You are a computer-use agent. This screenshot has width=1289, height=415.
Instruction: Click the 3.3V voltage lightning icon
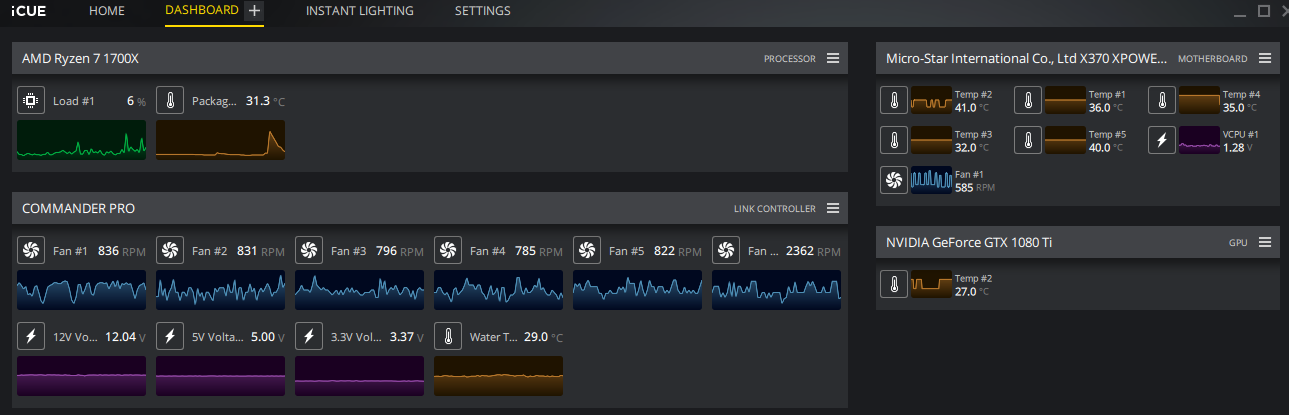click(x=309, y=336)
